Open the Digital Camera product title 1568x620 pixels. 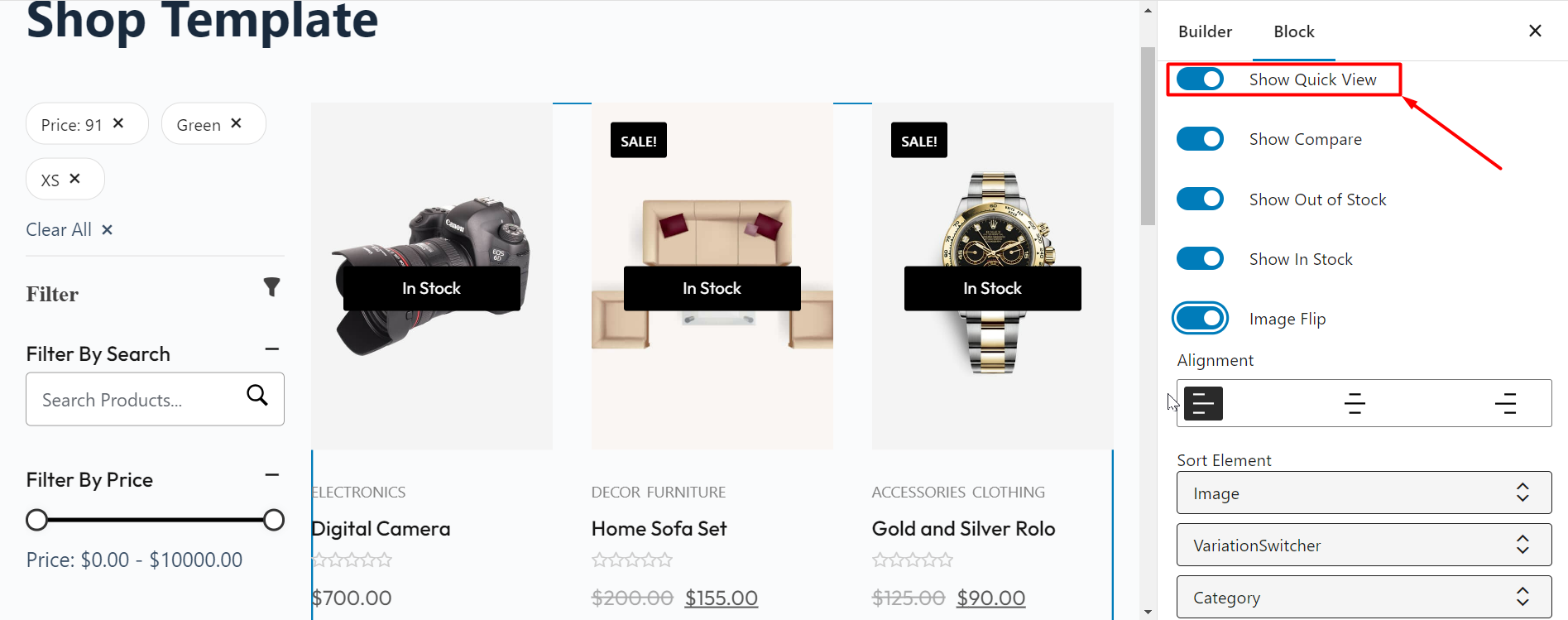(x=381, y=529)
